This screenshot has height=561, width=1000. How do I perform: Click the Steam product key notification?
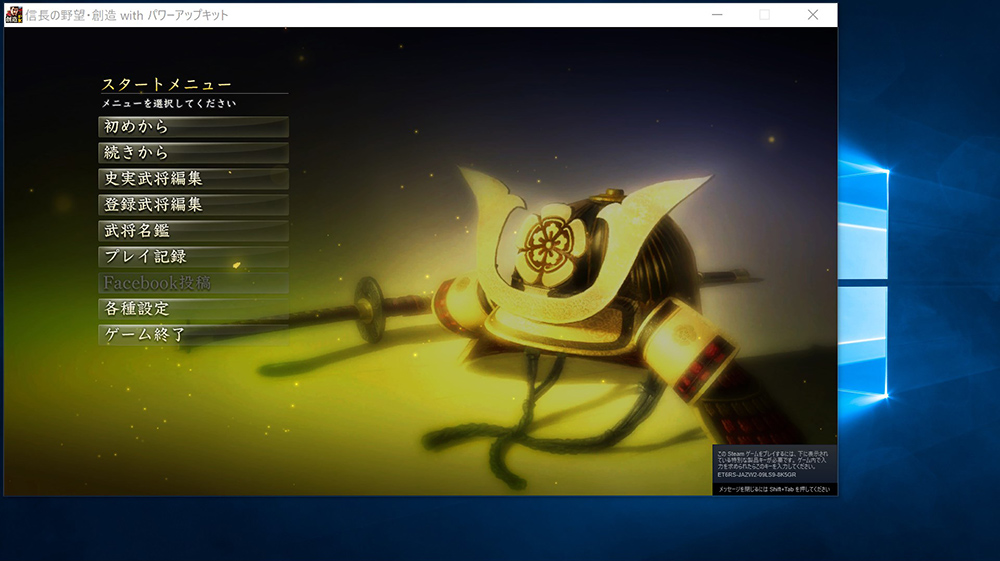(774, 470)
